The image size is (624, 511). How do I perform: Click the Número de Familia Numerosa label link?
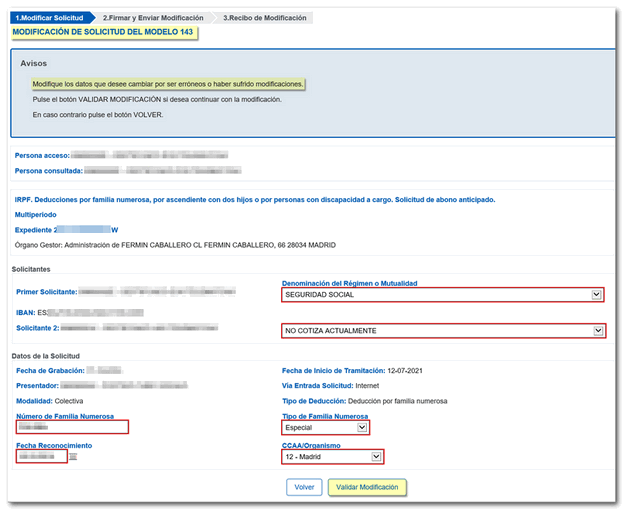(65, 416)
